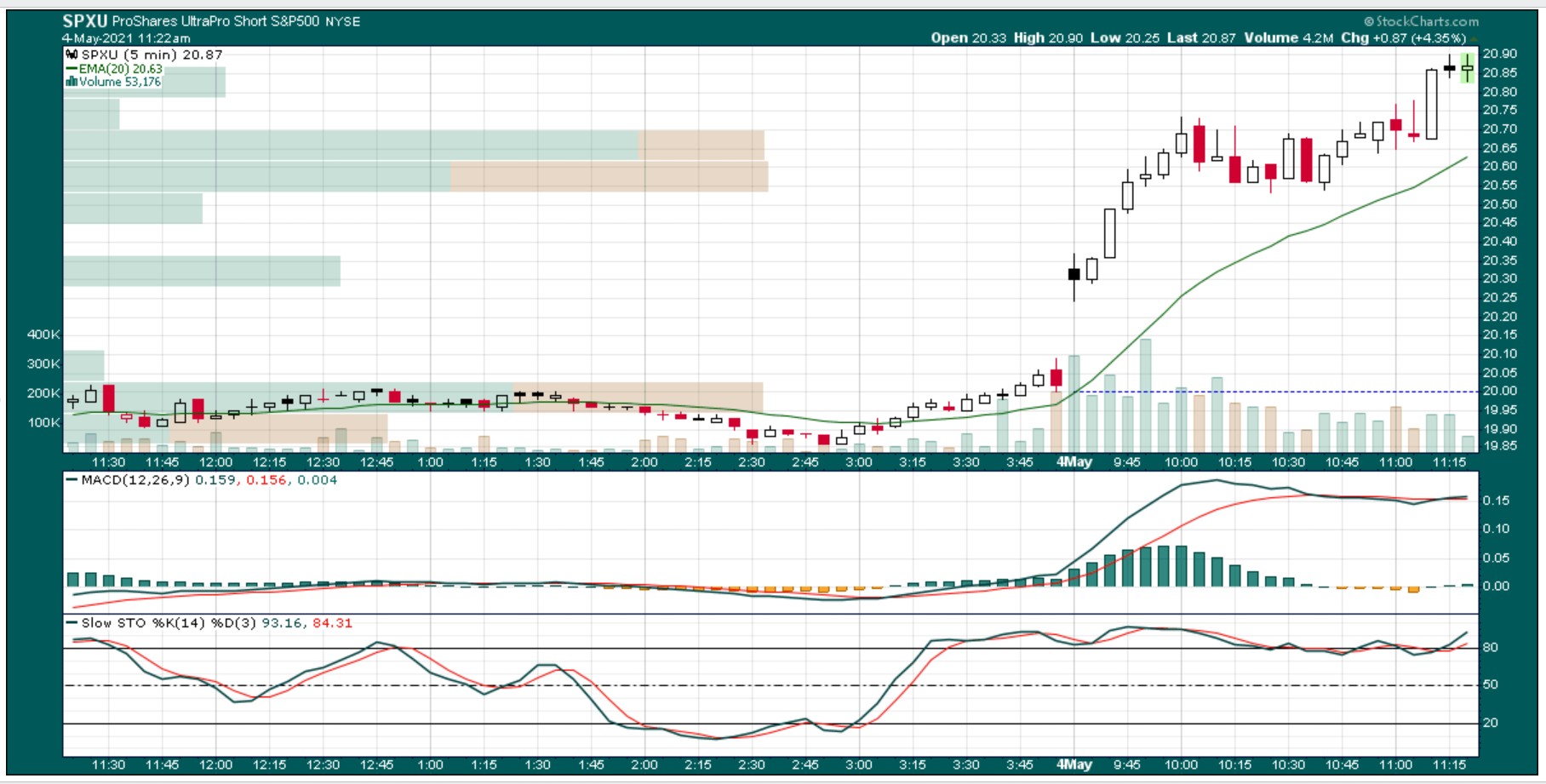
Task: Click the small up arrow after Chg percentage
Action: coord(1474,38)
